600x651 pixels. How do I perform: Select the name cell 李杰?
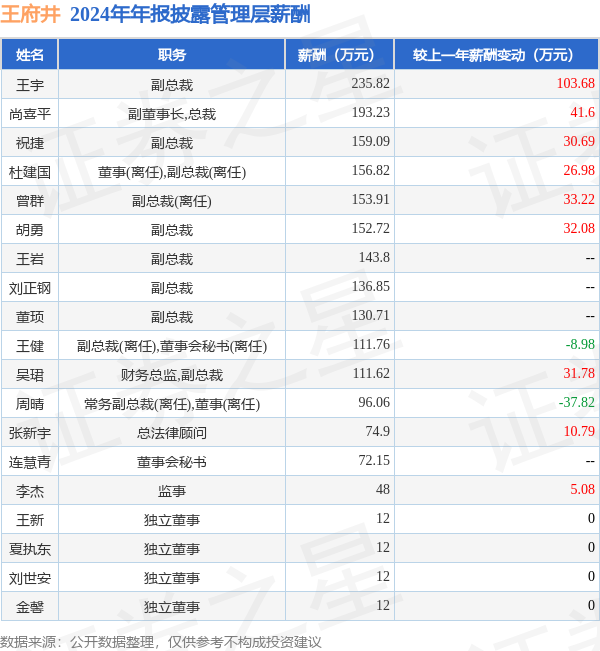pos(29,491)
